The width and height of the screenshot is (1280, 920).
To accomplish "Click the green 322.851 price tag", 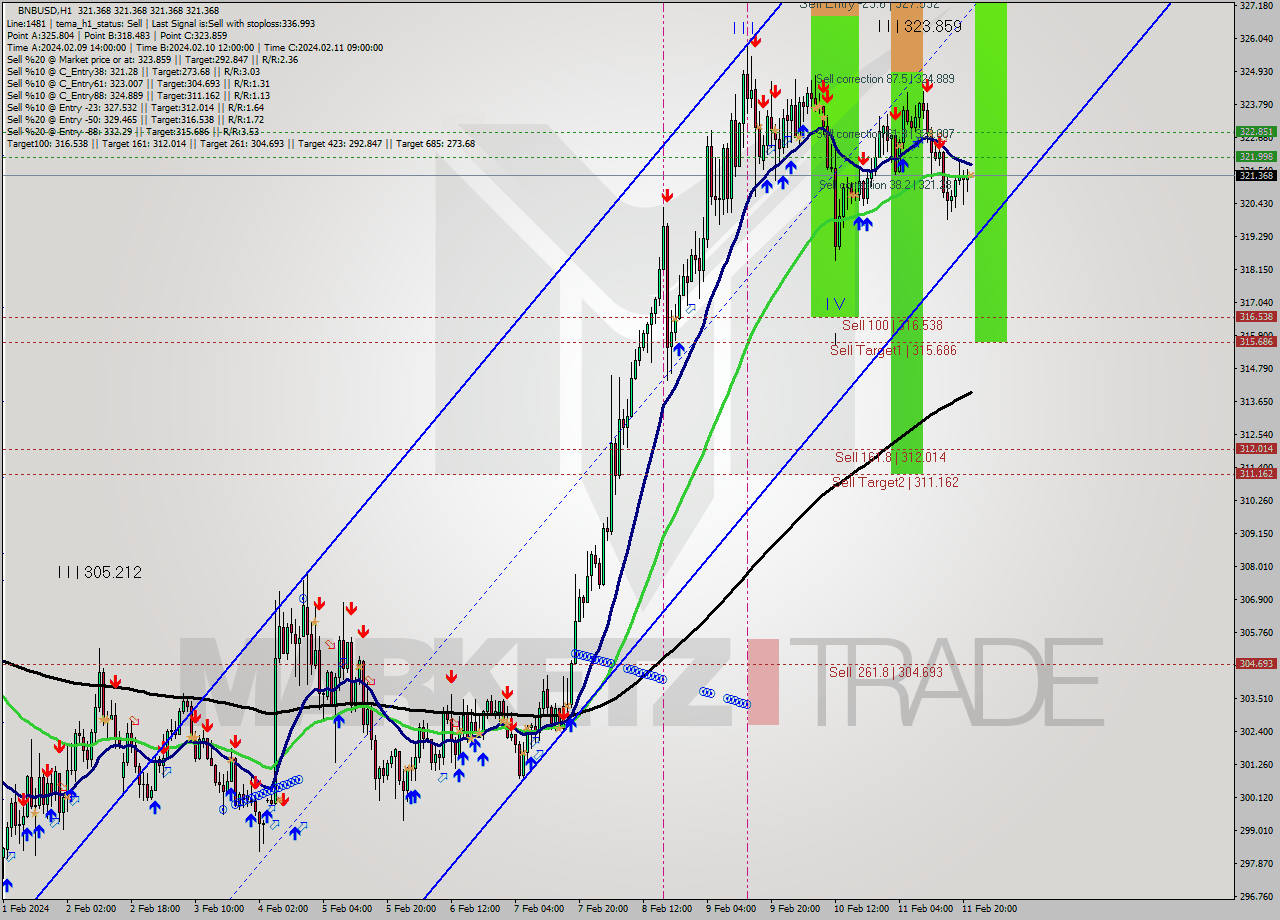I will pos(1256,131).
